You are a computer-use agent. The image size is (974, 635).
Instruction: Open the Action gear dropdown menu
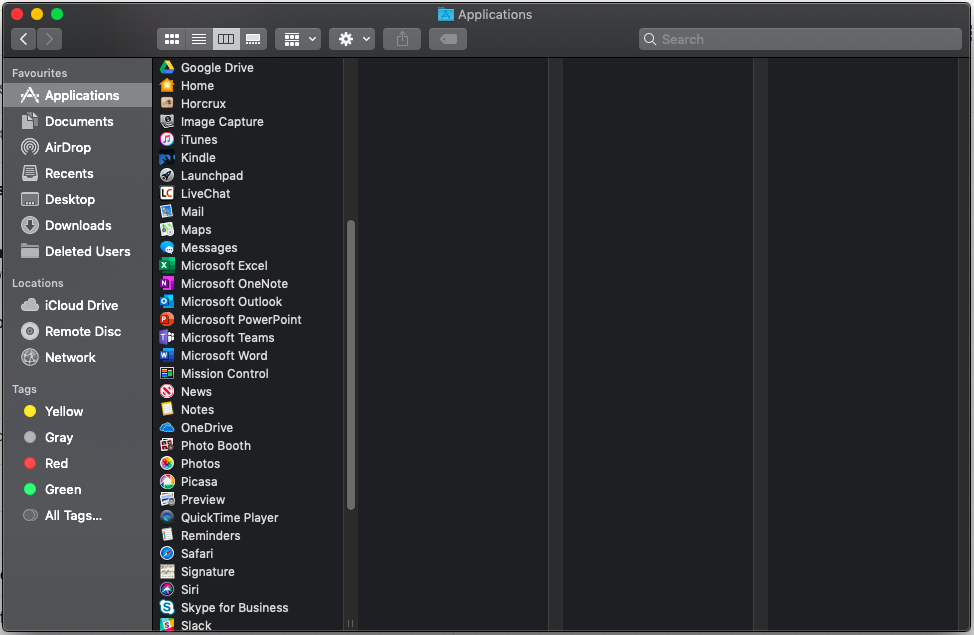pyautogui.click(x=354, y=39)
